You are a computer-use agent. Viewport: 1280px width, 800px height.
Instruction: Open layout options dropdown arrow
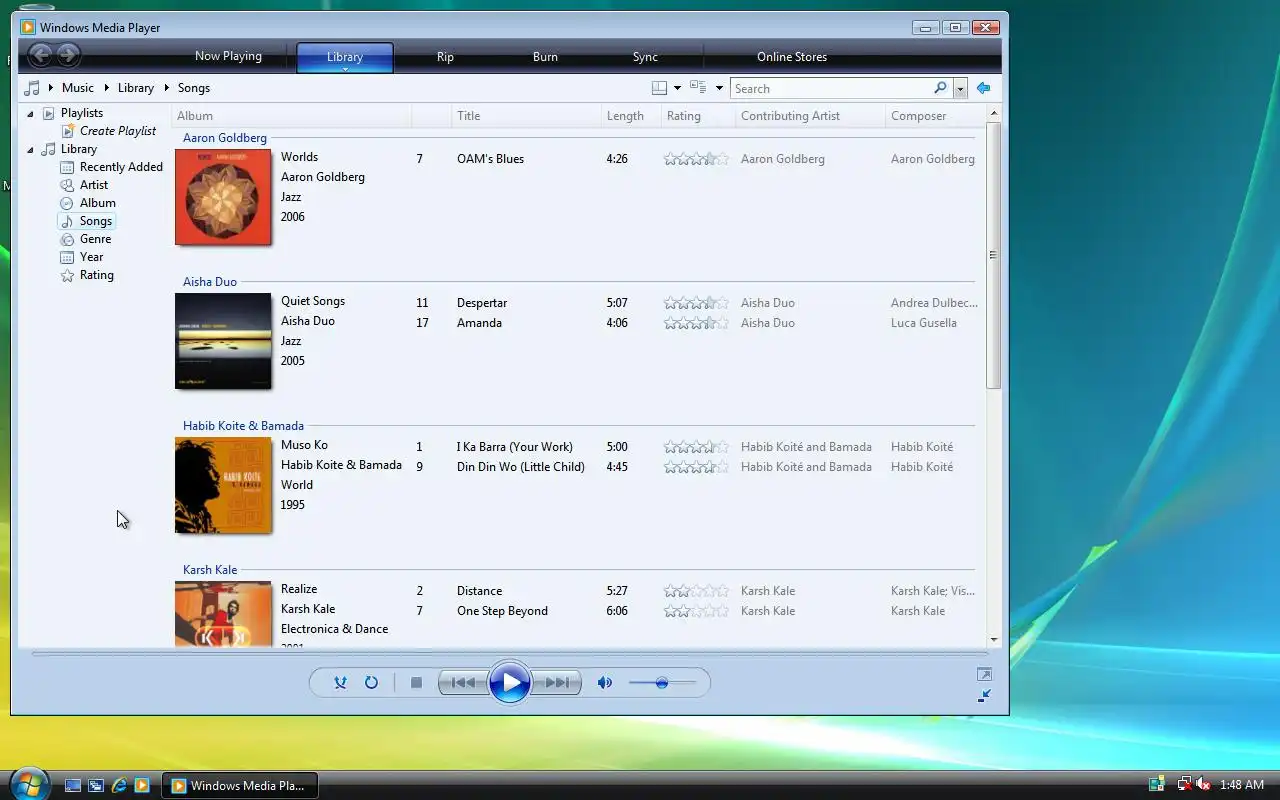(x=677, y=88)
